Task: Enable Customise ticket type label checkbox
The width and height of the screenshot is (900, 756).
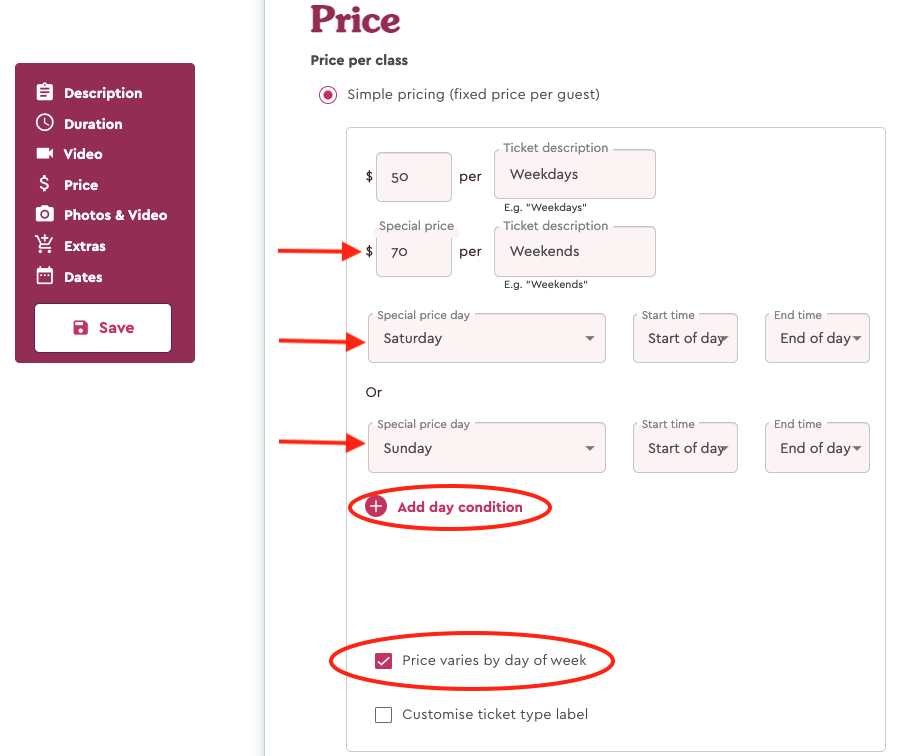Action: [x=383, y=715]
